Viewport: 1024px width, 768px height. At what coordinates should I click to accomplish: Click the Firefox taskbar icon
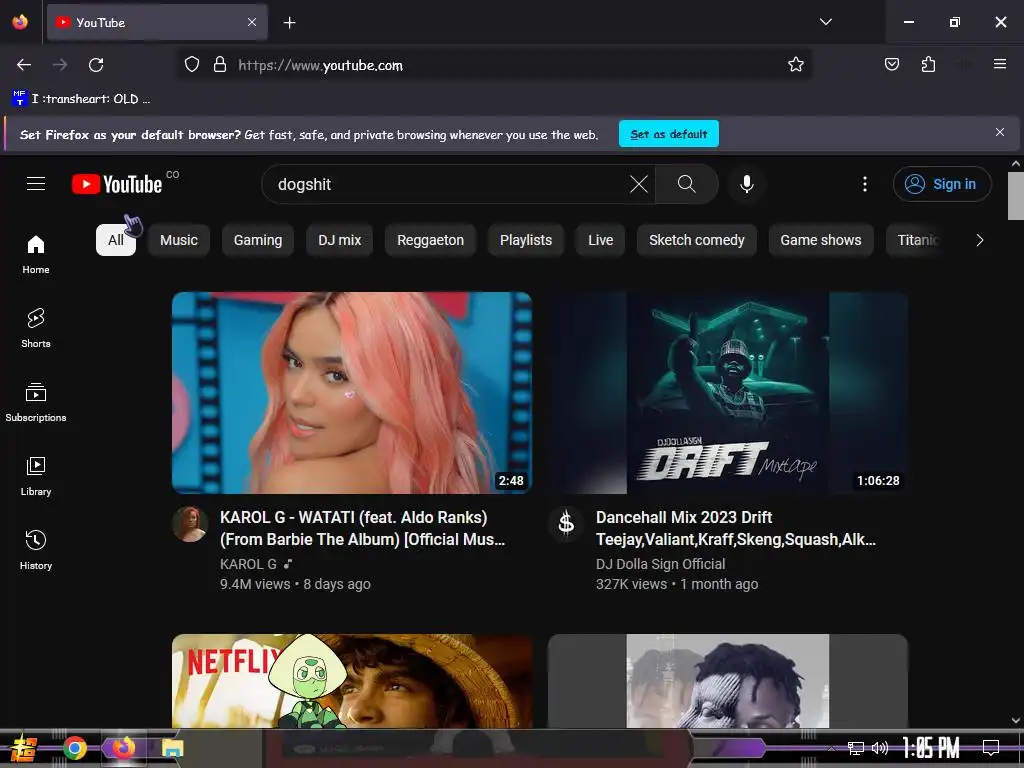123,748
